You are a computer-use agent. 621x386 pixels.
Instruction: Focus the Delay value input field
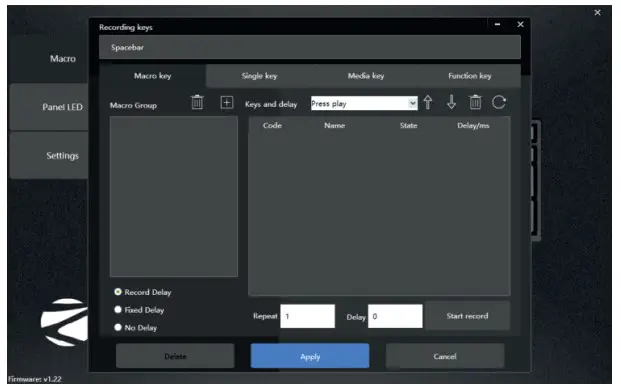coord(395,316)
